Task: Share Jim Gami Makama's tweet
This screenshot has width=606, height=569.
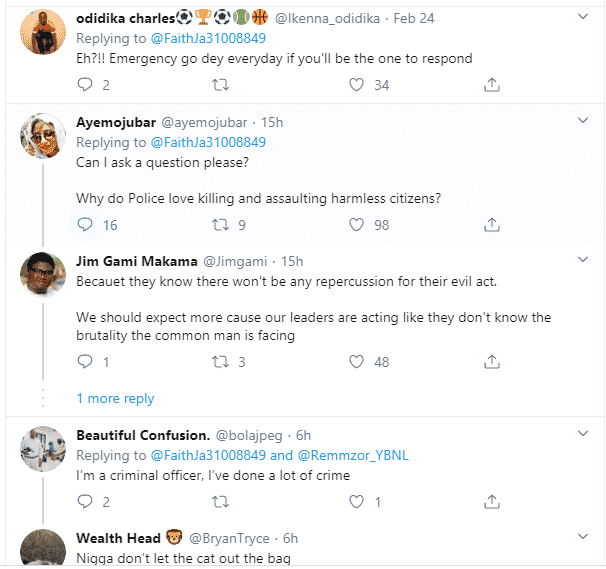Action: [x=491, y=362]
